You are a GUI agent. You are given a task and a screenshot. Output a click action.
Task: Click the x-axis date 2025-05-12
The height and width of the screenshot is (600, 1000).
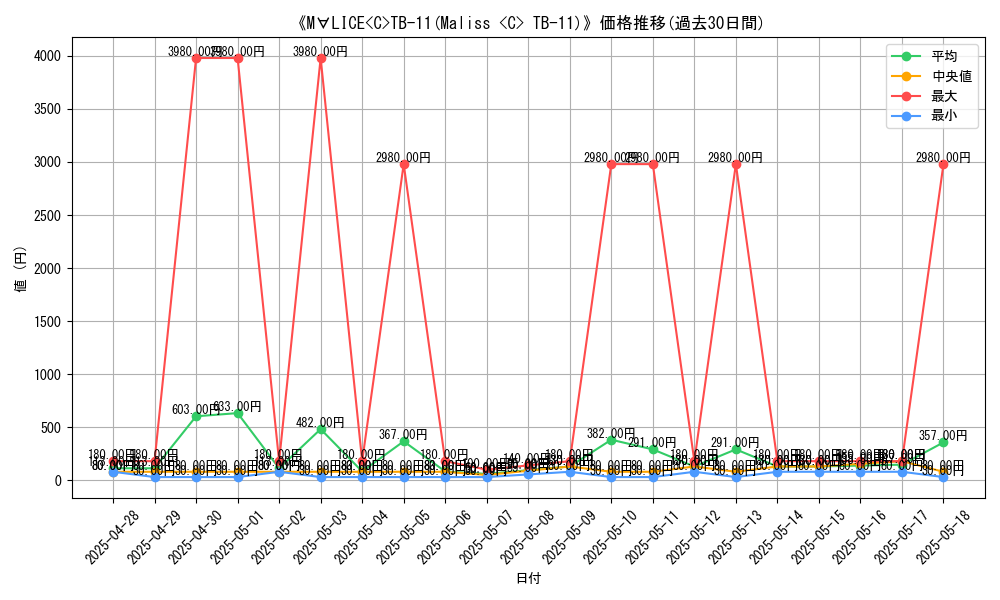tap(694, 537)
